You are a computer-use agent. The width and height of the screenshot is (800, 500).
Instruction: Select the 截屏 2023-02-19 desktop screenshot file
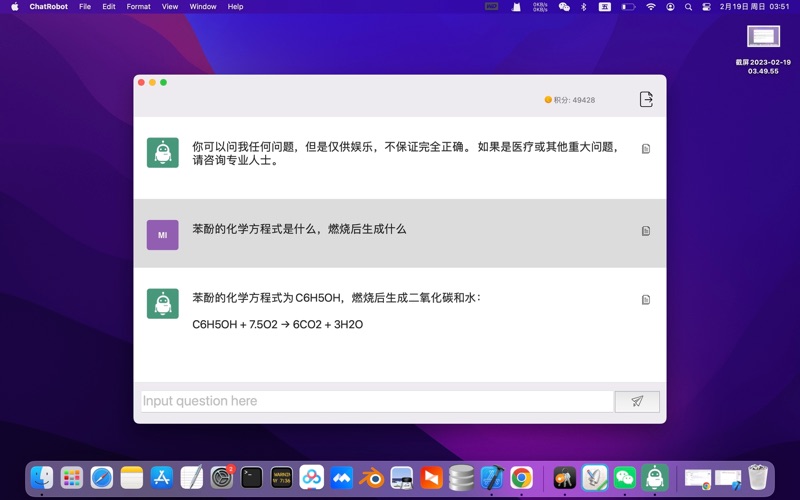coord(763,50)
